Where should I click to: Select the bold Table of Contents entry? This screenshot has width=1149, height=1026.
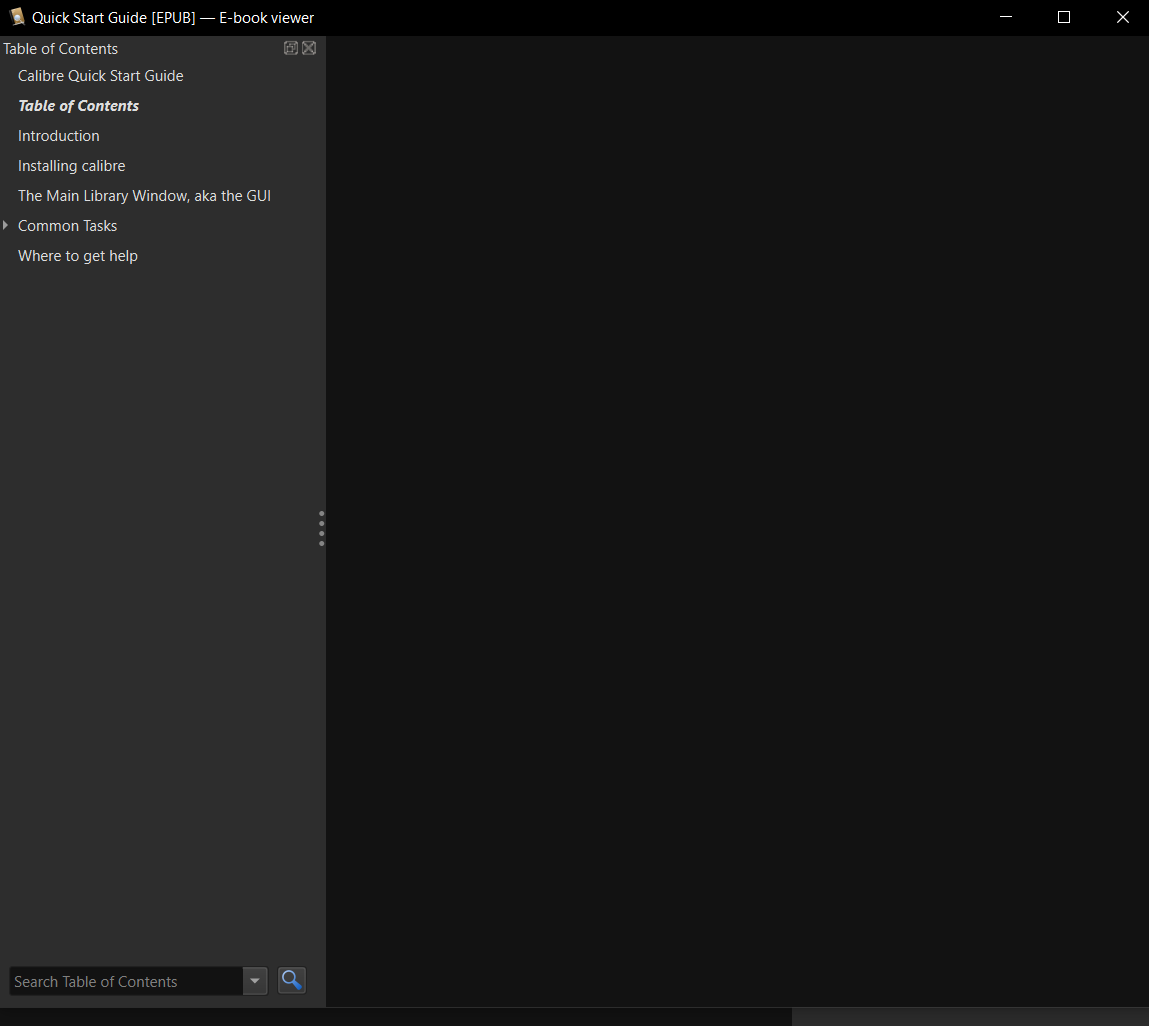[x=78, y=106]
